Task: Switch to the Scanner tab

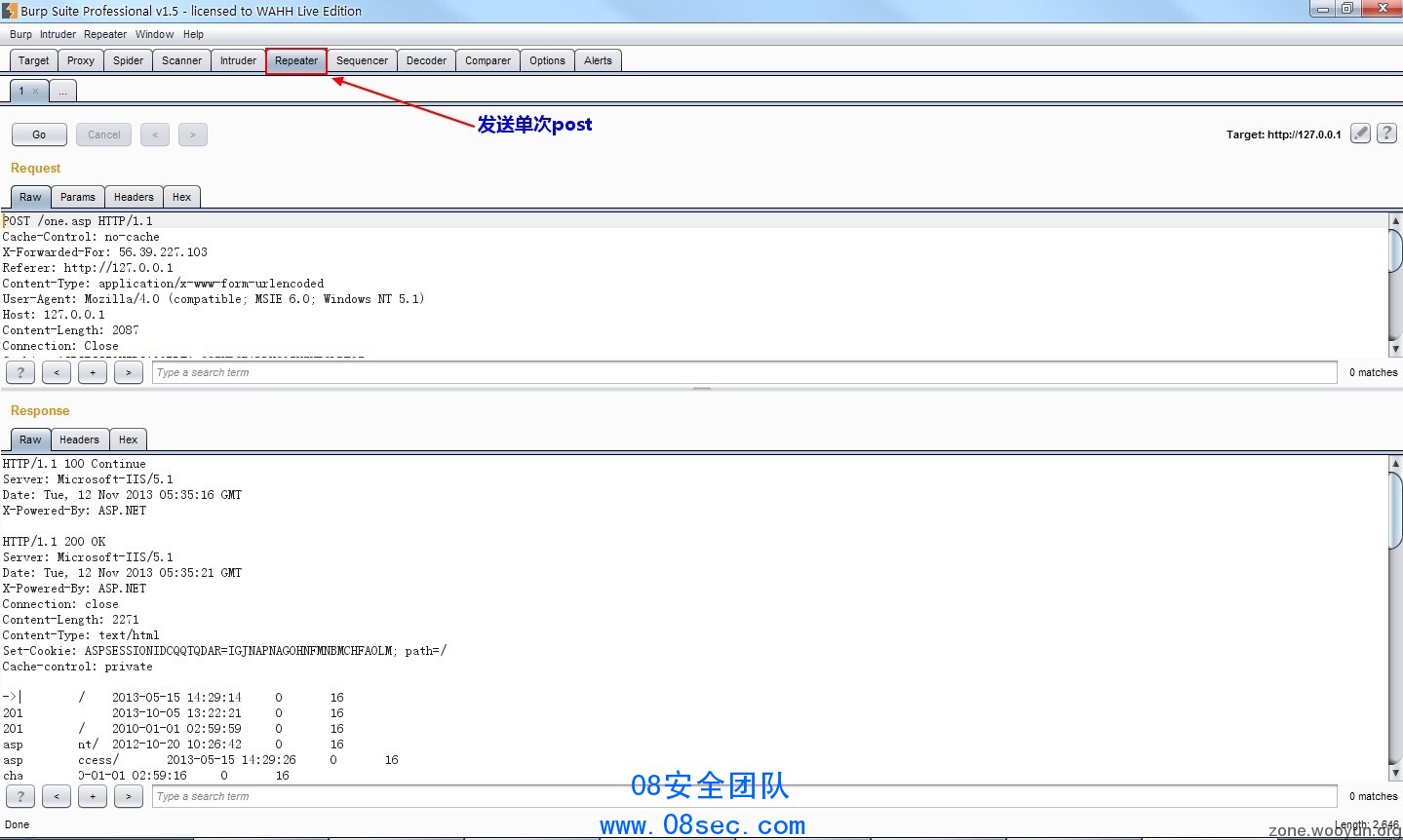Action: coord(182,60)
